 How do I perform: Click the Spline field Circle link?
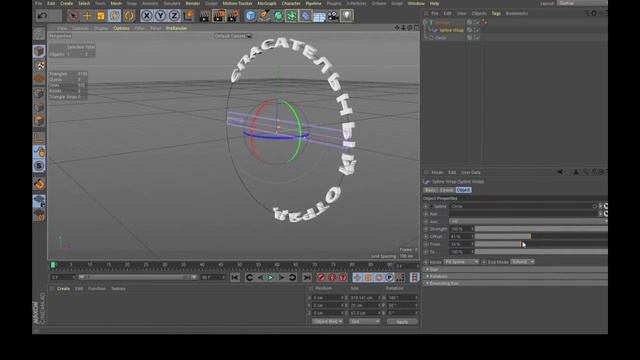[521, 206]
